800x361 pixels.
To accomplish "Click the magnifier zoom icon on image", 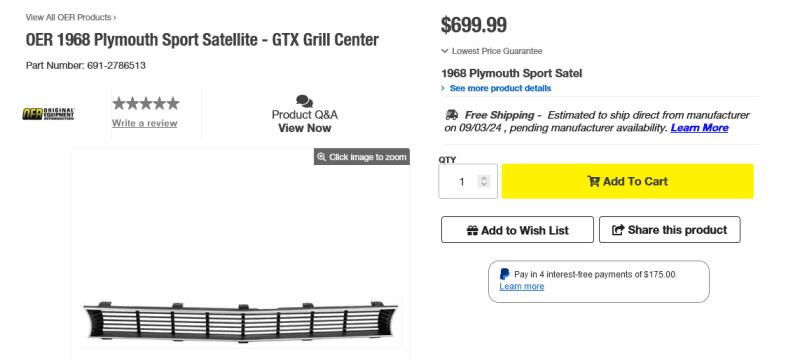I will (x=321, y=157).
